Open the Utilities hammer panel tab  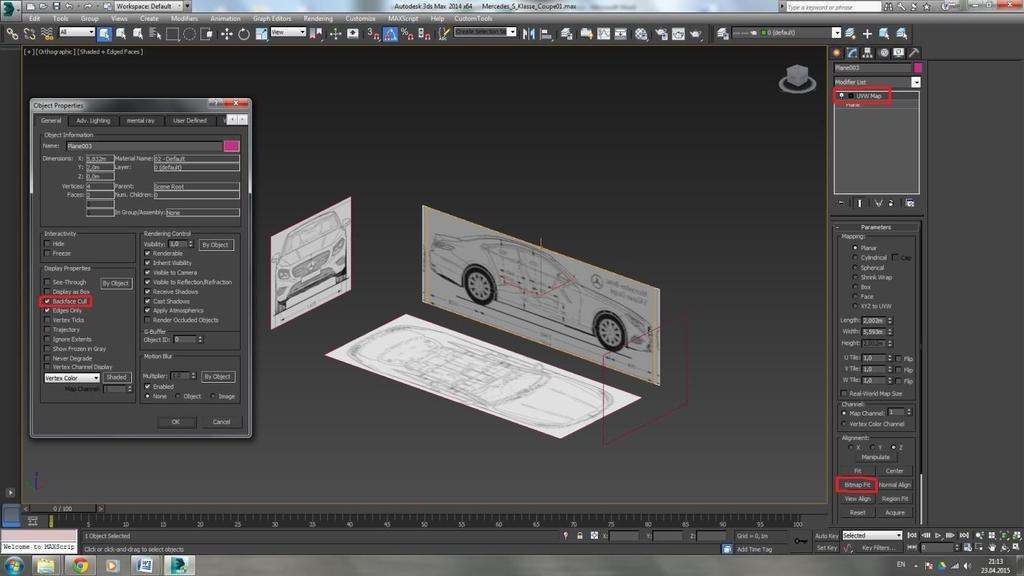pyautogui.click(x=914, y=53)
